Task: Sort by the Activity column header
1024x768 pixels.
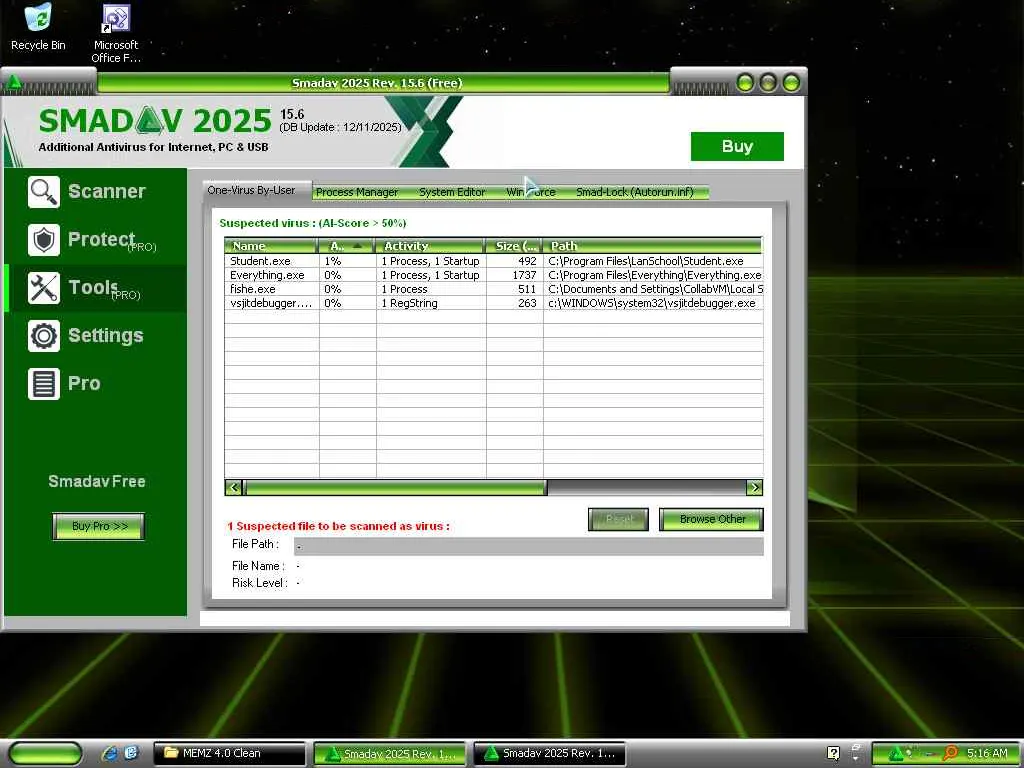Action: click(x=430, y=246)
